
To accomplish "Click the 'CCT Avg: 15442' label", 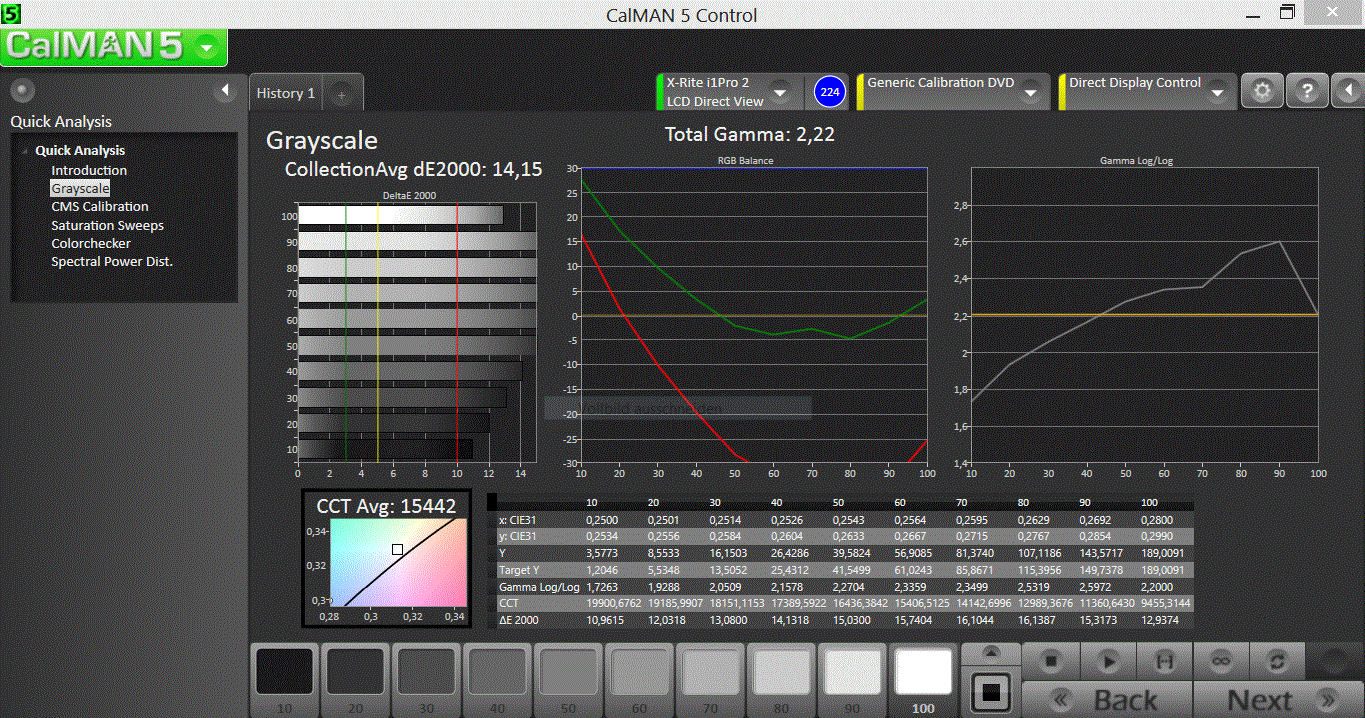I will (x=386, y=506).
